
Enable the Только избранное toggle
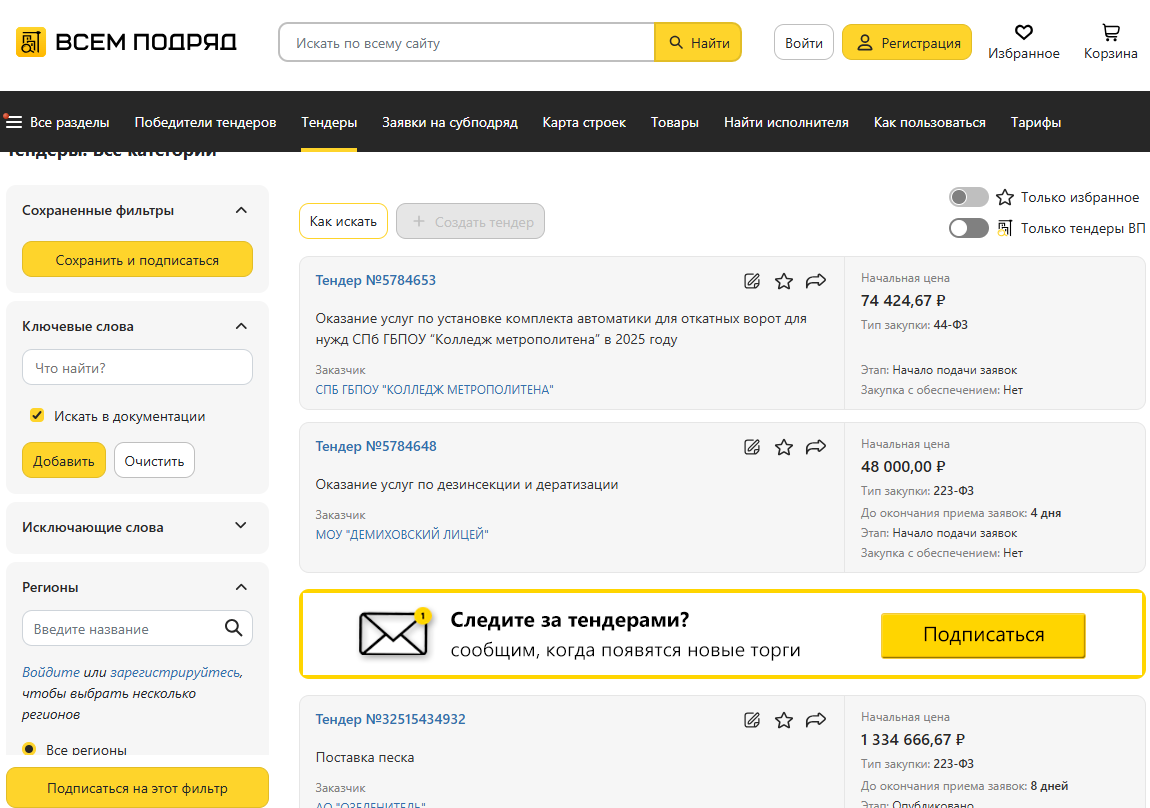[x=968, y=197]
